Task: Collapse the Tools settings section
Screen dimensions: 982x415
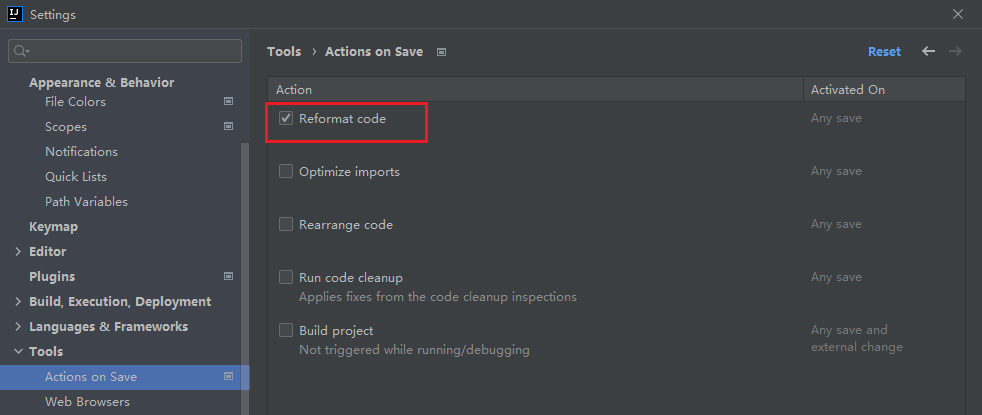Action: [x=18, y=352]
